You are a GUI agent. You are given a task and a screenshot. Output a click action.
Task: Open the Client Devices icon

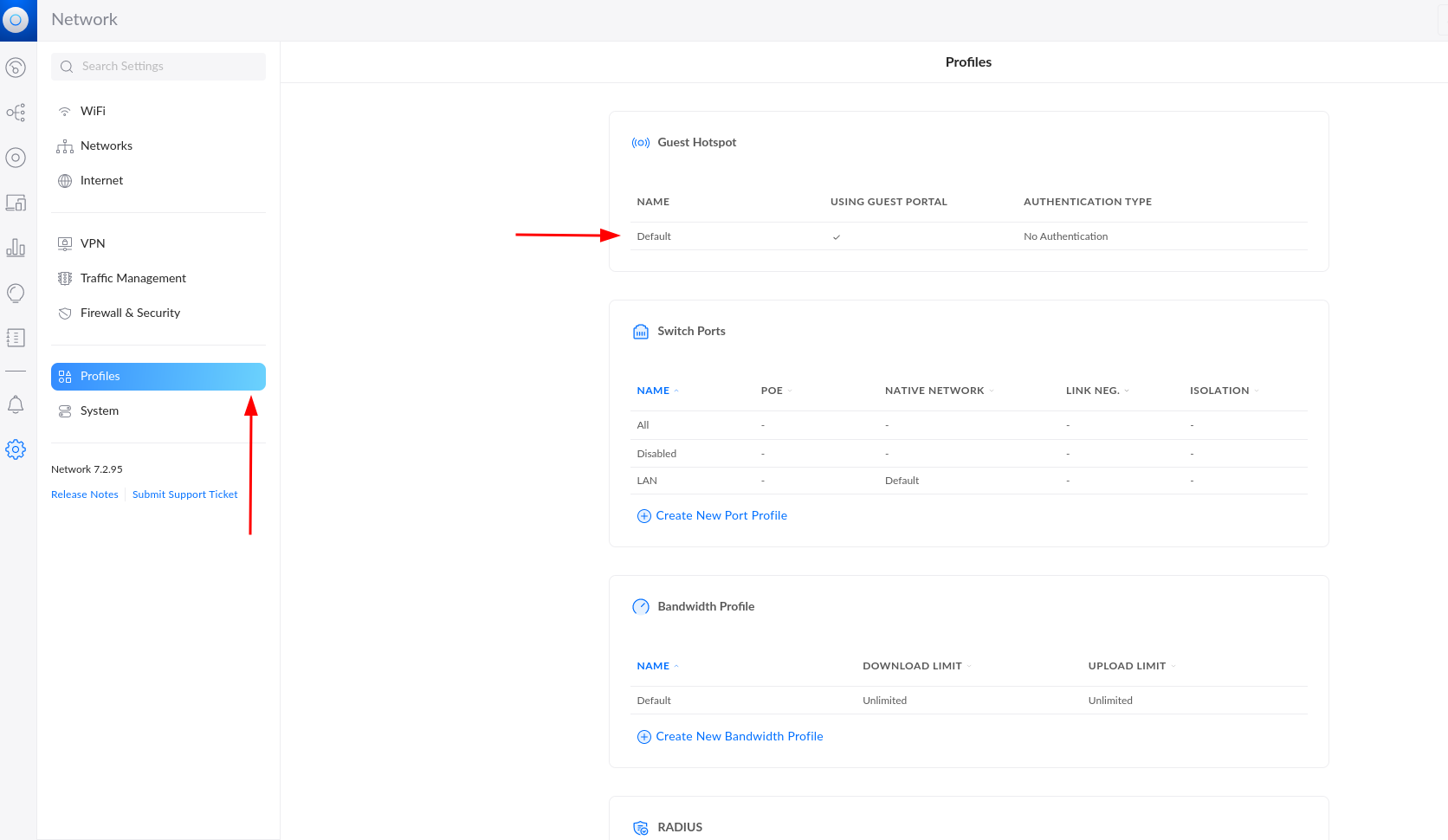(x=16, y=203)
